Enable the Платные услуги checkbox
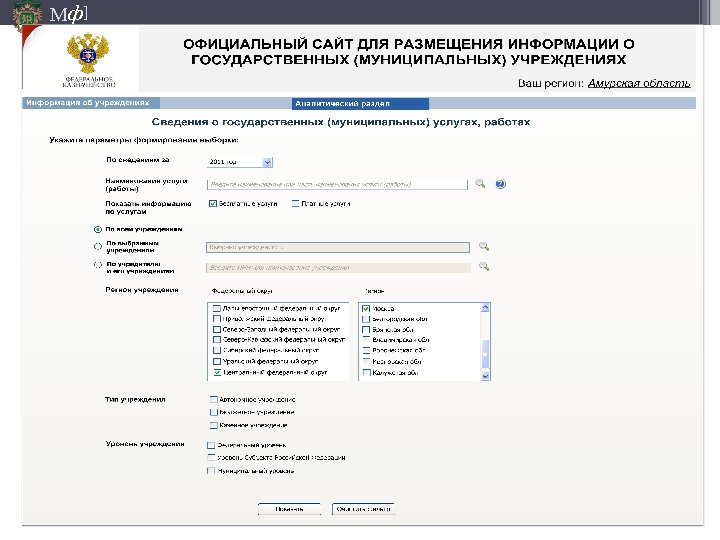This screenshot has width=720, height=540. coord(295,203)
